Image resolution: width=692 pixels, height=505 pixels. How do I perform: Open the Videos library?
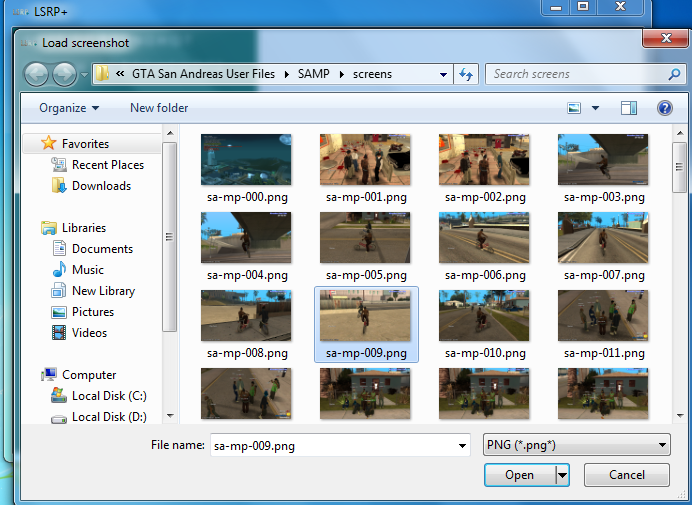click(x=89, y=333)
